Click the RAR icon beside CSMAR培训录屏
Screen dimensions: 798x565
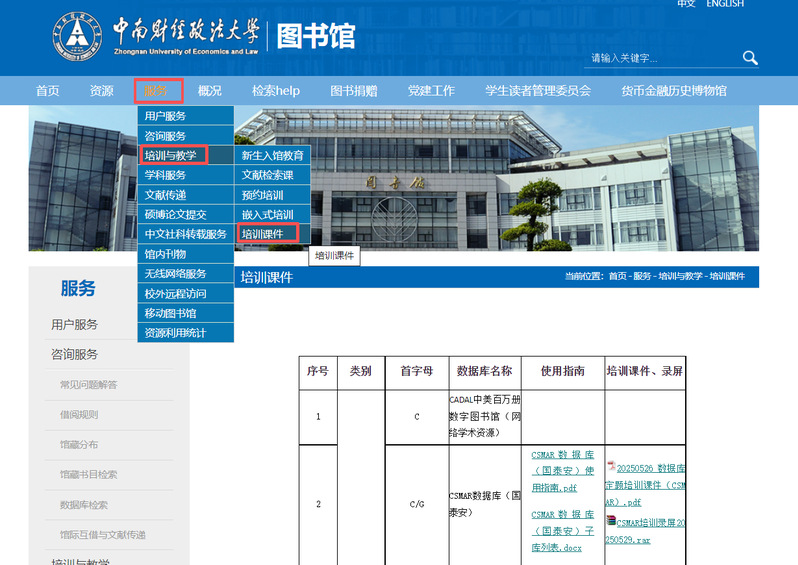[611, 520]
